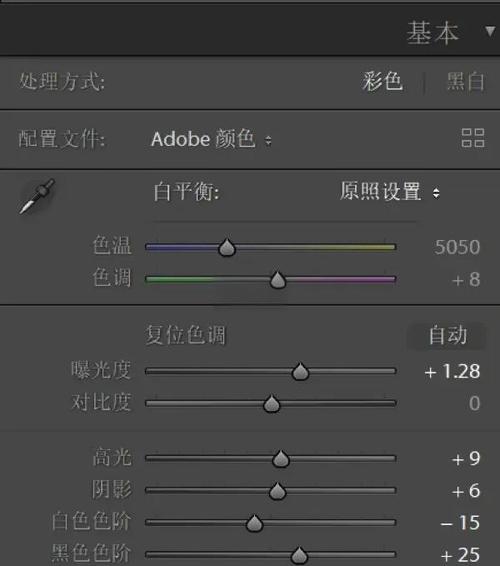Click the 自动 tone button
This screenshot has width=500, height=566.
click(x=447, y=336)
